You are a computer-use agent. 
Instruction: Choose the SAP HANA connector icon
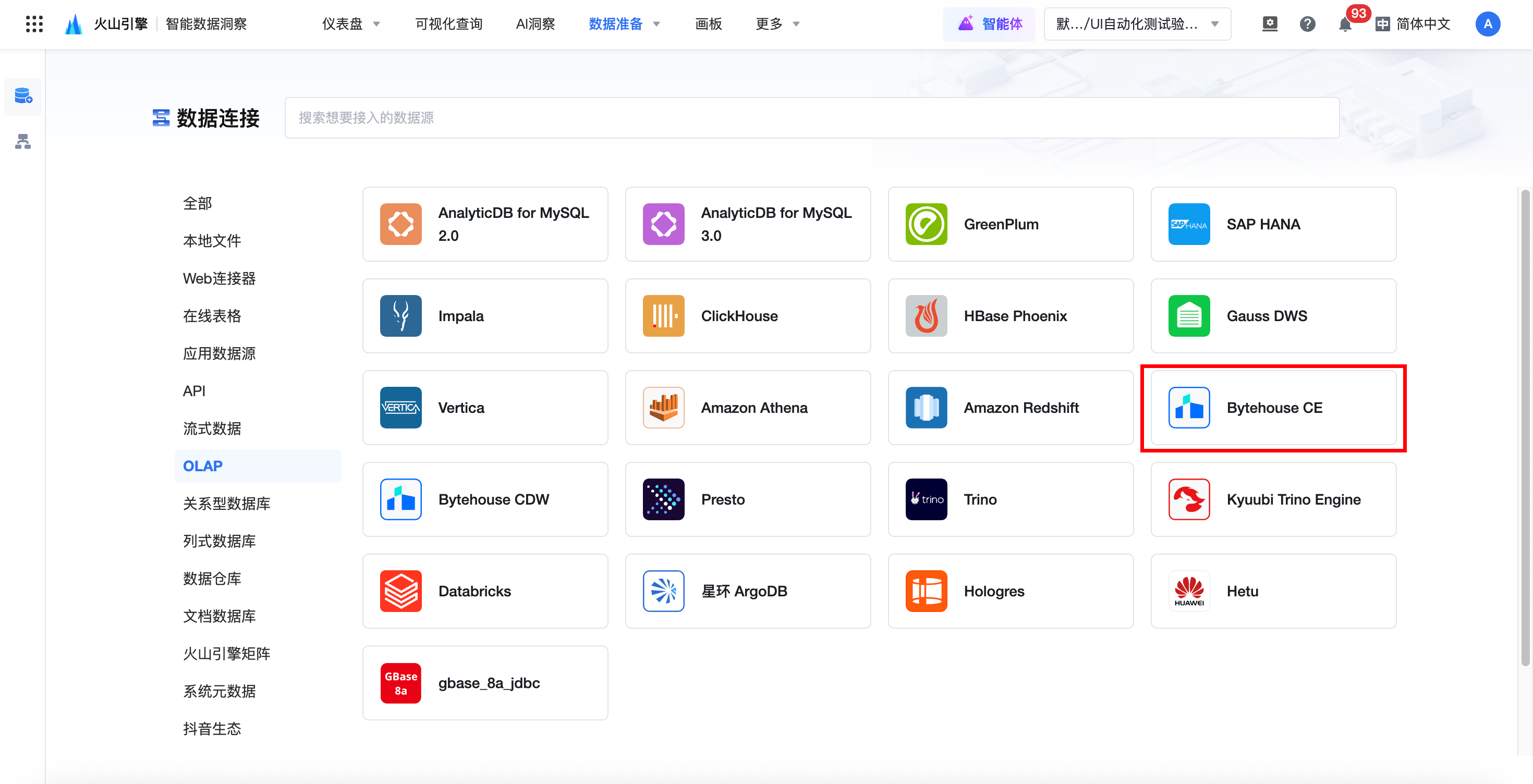coord(1189,224)
